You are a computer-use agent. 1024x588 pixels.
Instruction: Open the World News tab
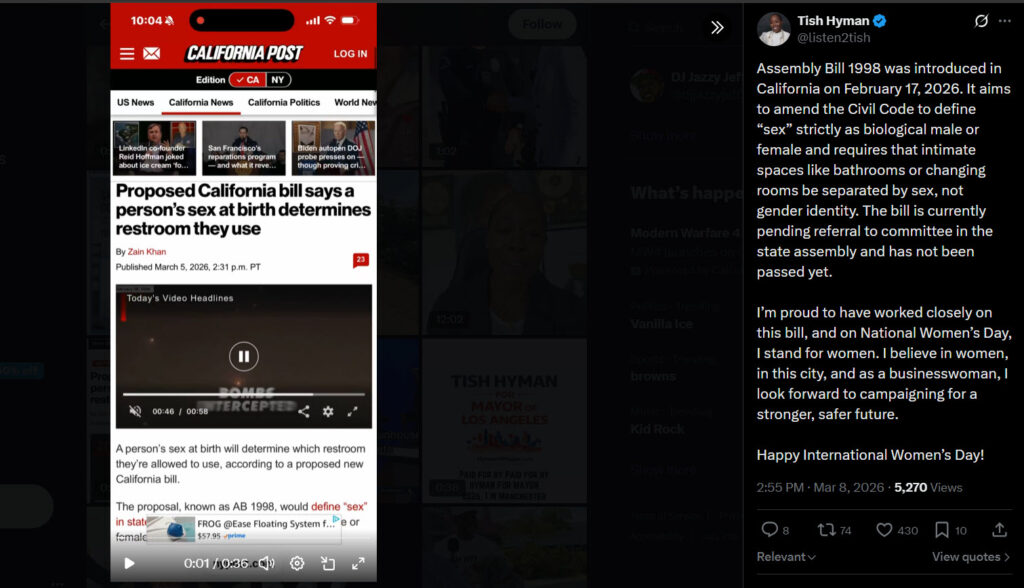pos(355,103)
